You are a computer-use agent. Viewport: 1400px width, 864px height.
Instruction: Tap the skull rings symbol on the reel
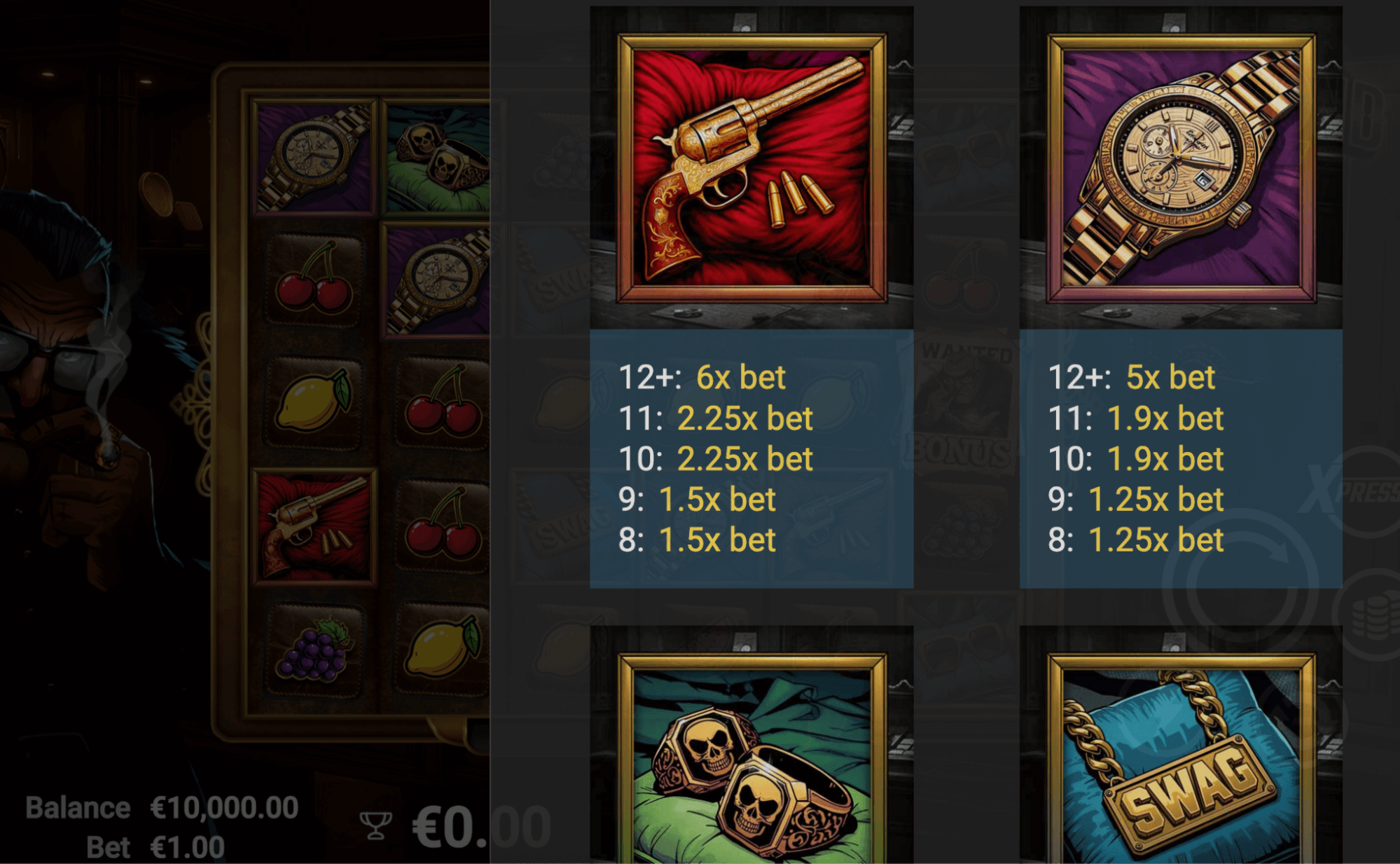point(438,157)
